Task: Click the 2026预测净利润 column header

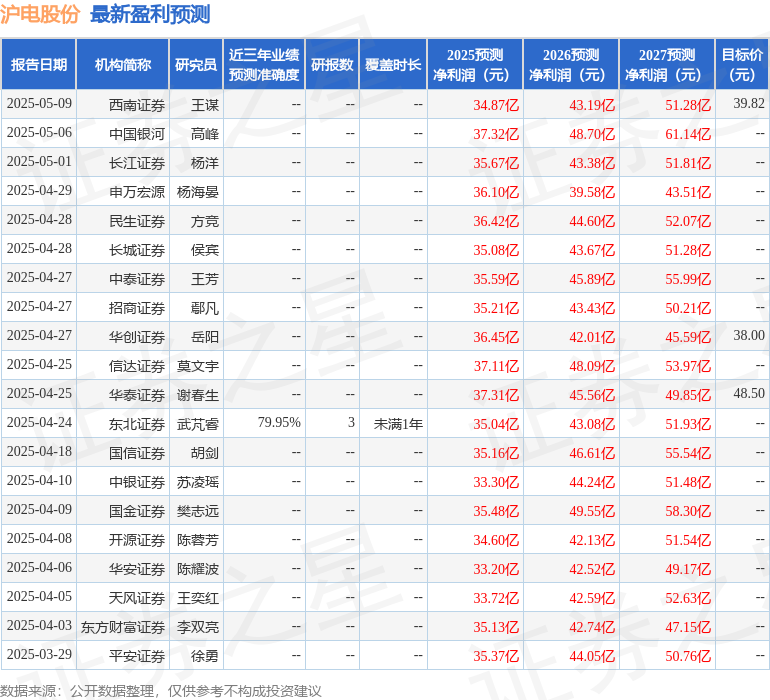Action: tap(571, 64)
